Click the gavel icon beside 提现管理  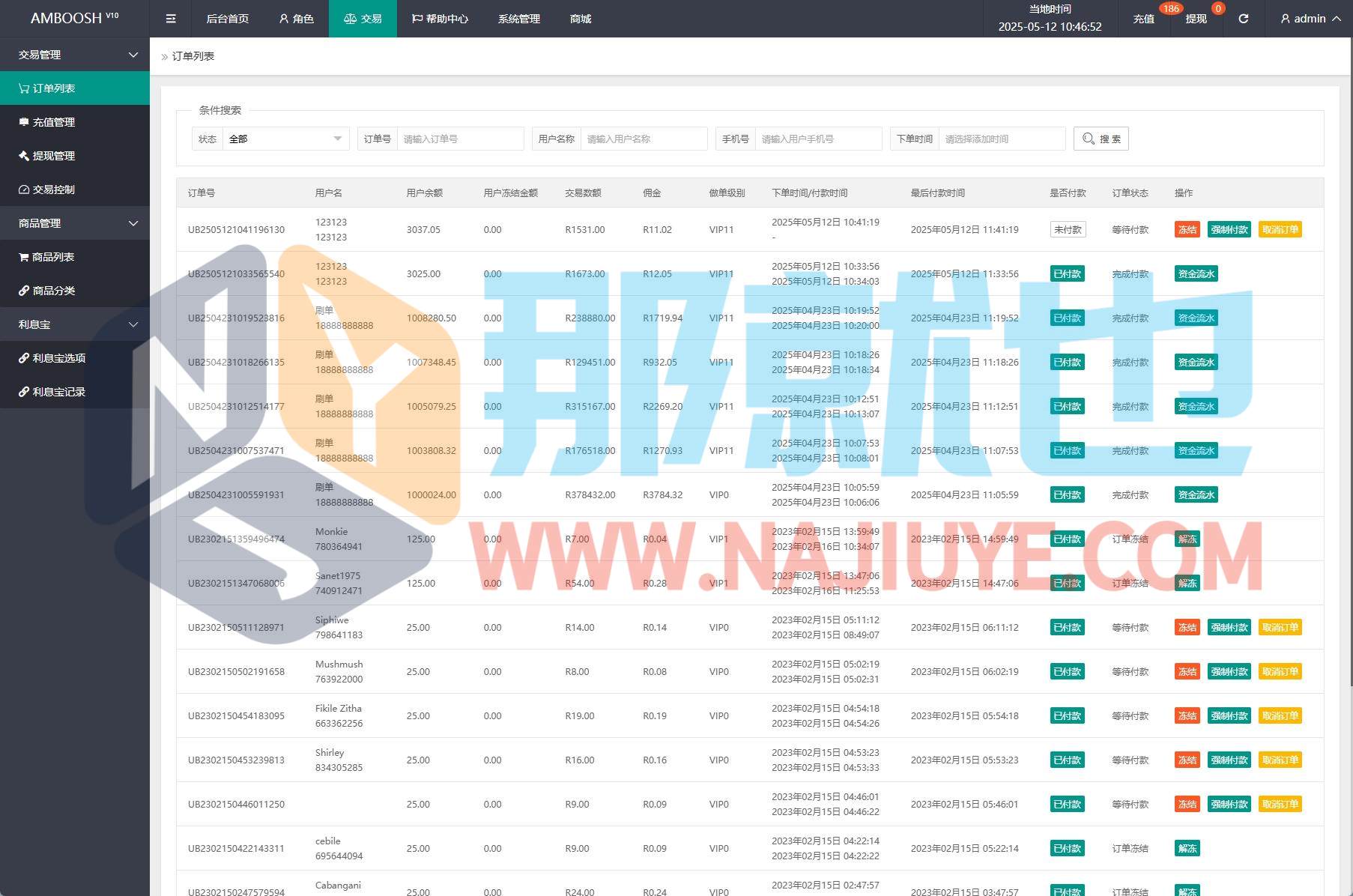(x=24, y=156)
